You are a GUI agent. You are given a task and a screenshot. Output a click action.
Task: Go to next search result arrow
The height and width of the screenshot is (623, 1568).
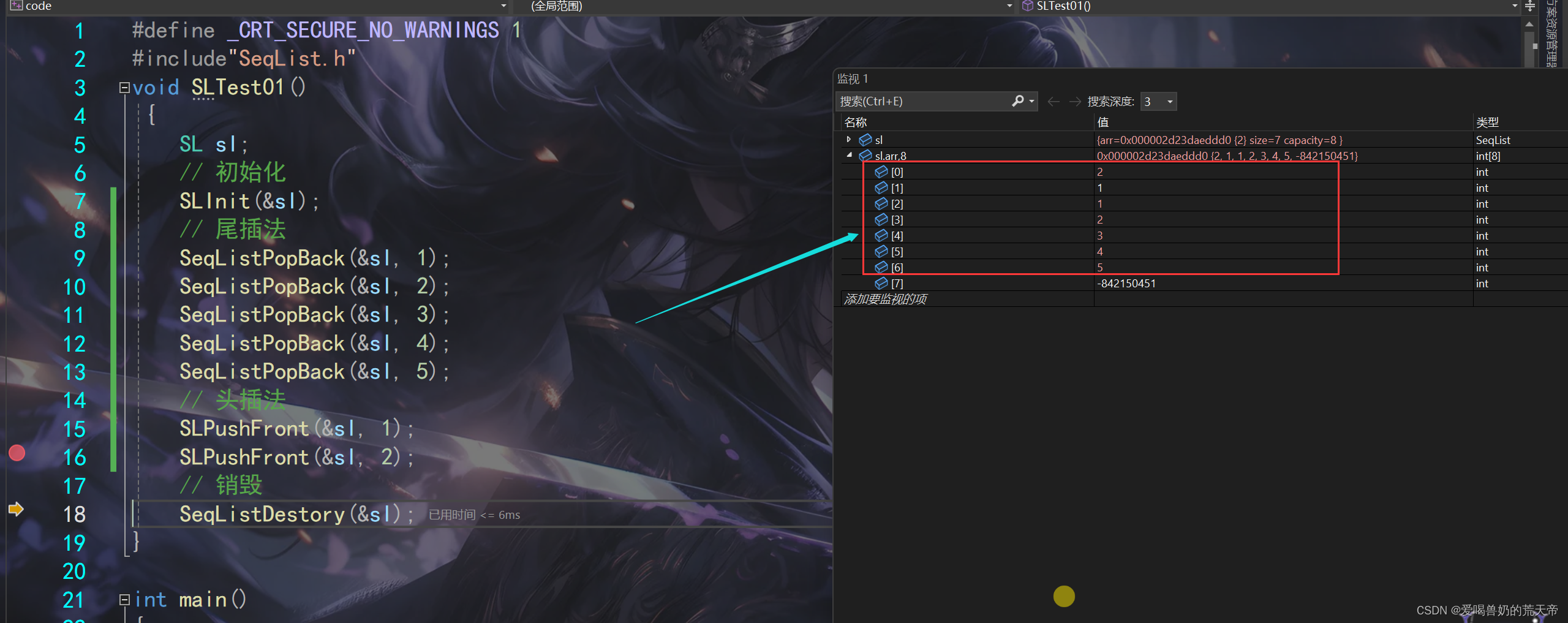click(1075, 102)
